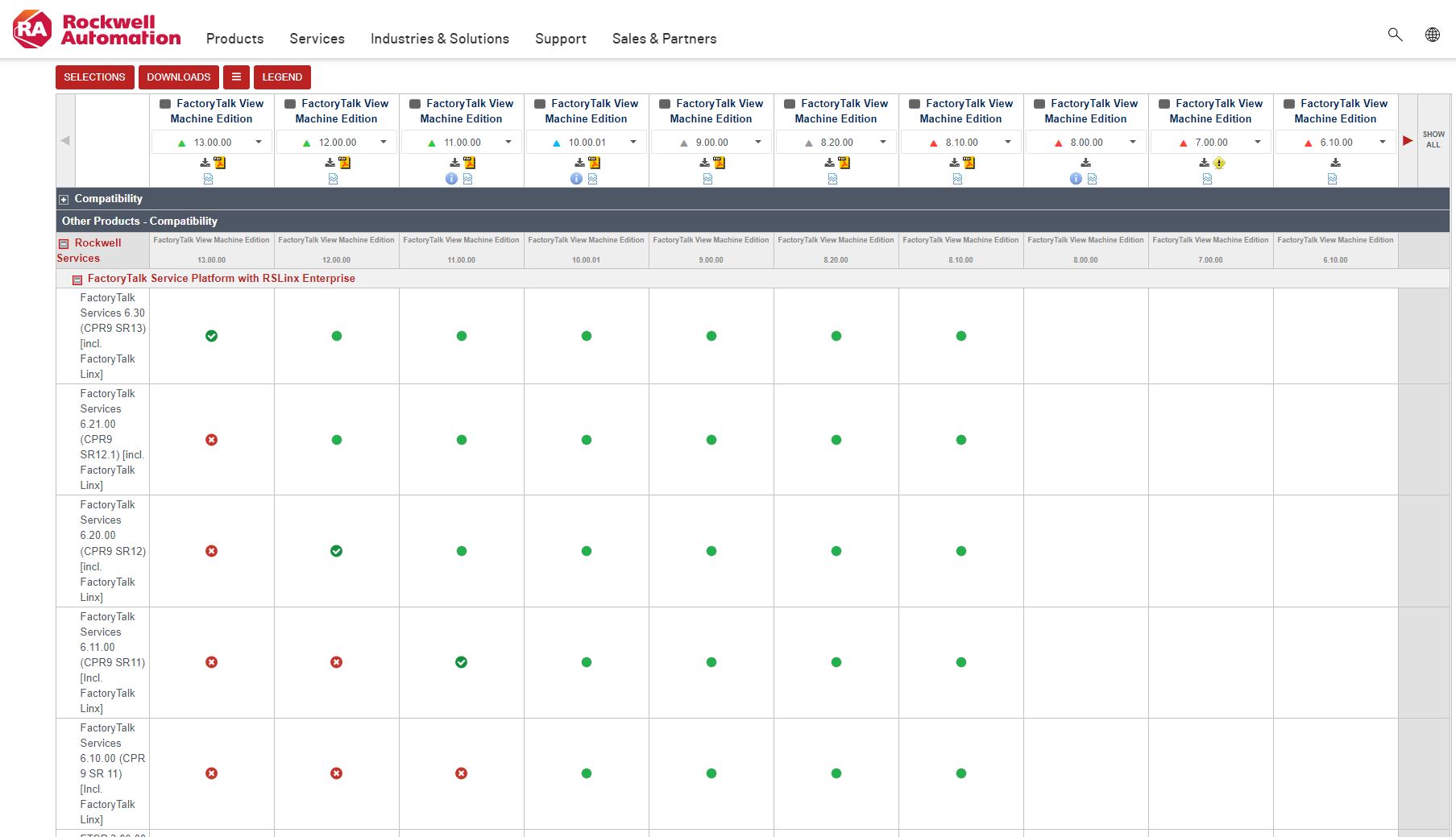Open the 12.00.00 version dropdown

tap(337, 143)
